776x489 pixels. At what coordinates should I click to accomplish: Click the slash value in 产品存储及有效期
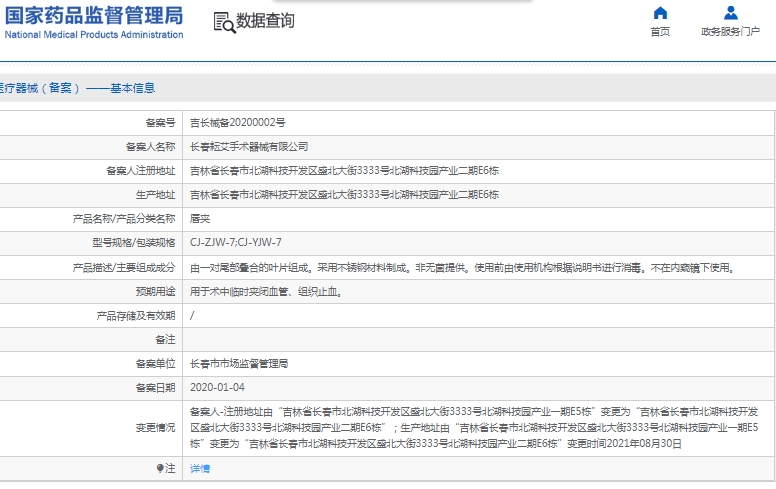click(x=192, y=316)
